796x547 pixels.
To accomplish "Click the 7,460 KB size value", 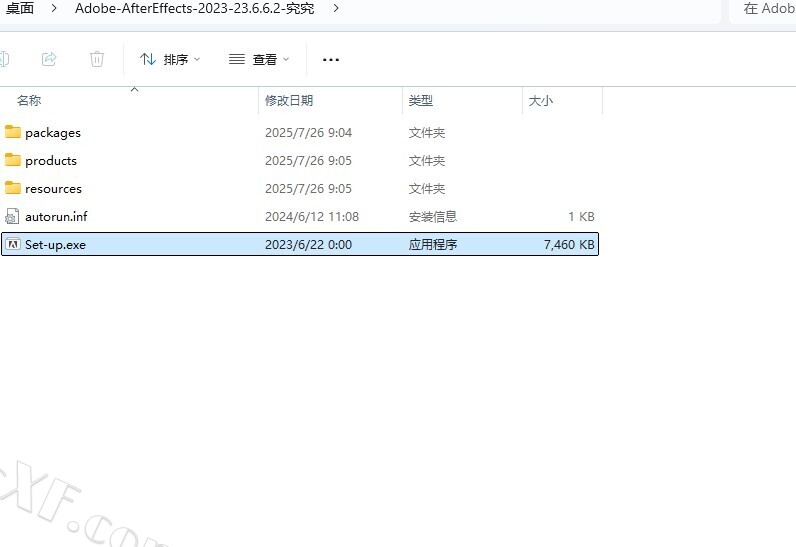I will [x=569, y=245].
